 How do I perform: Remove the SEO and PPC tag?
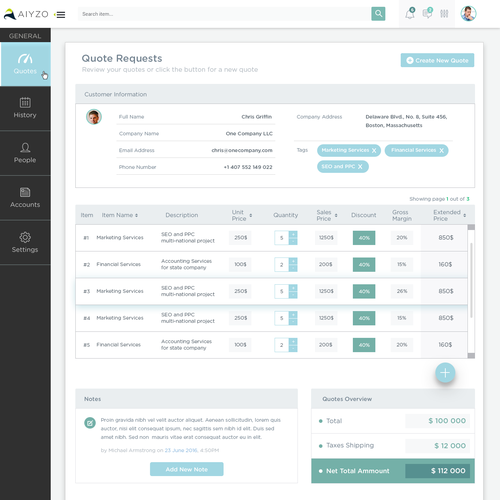tap(360, 167)
